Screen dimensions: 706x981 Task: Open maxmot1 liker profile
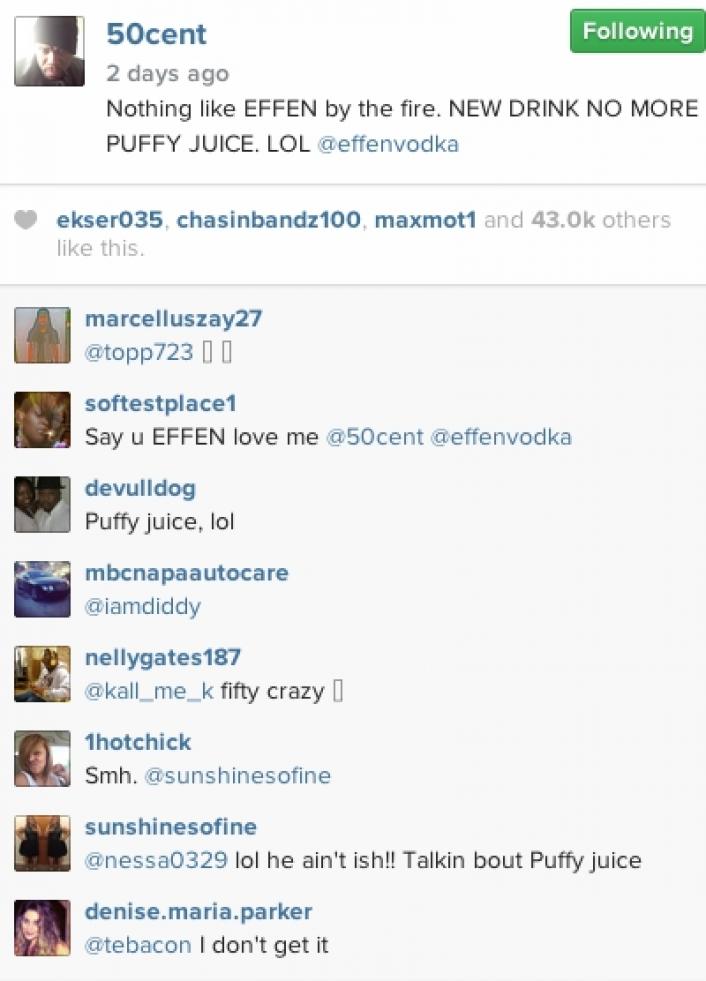(425, 220)
